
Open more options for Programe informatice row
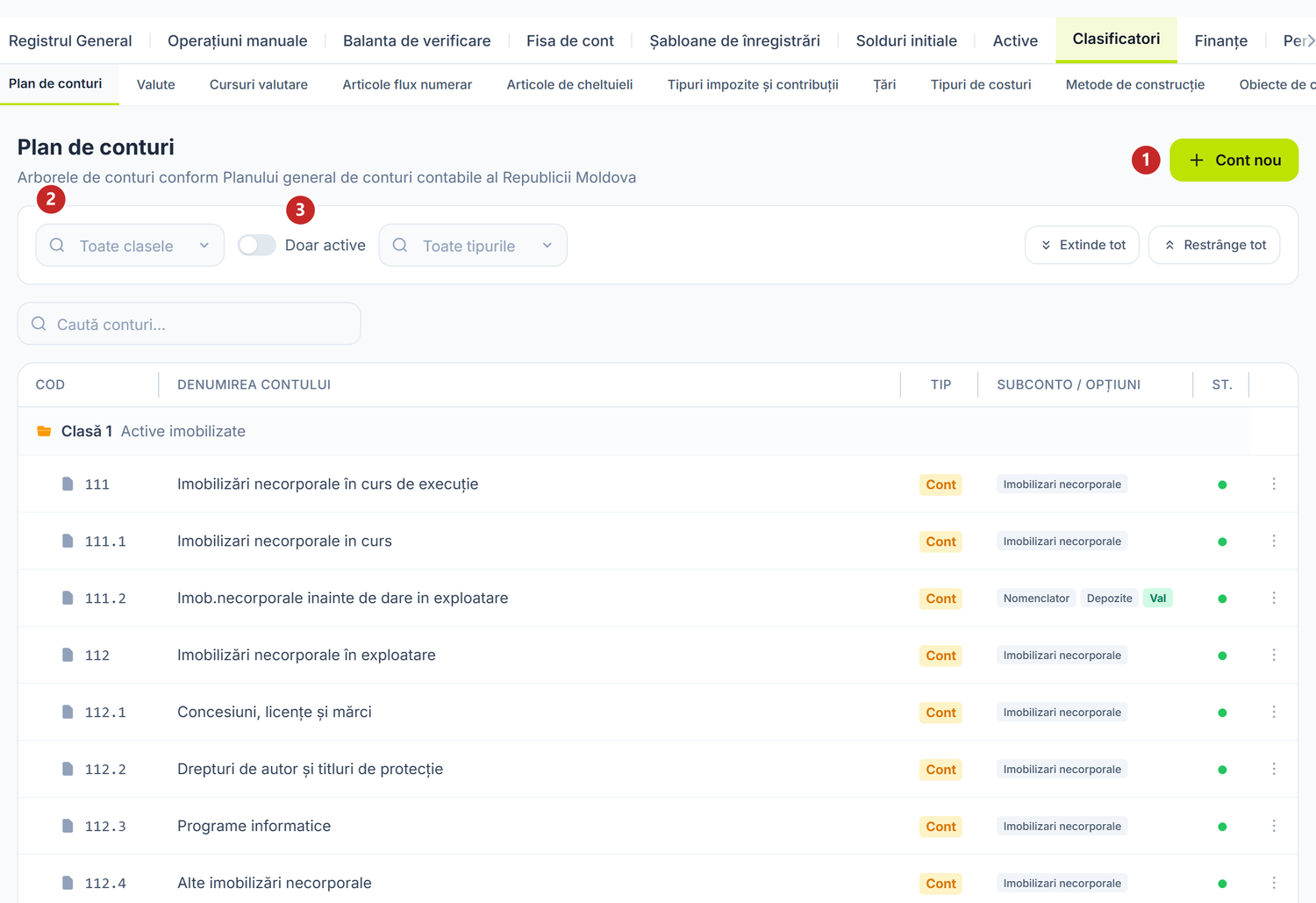tap(1274, 827)
